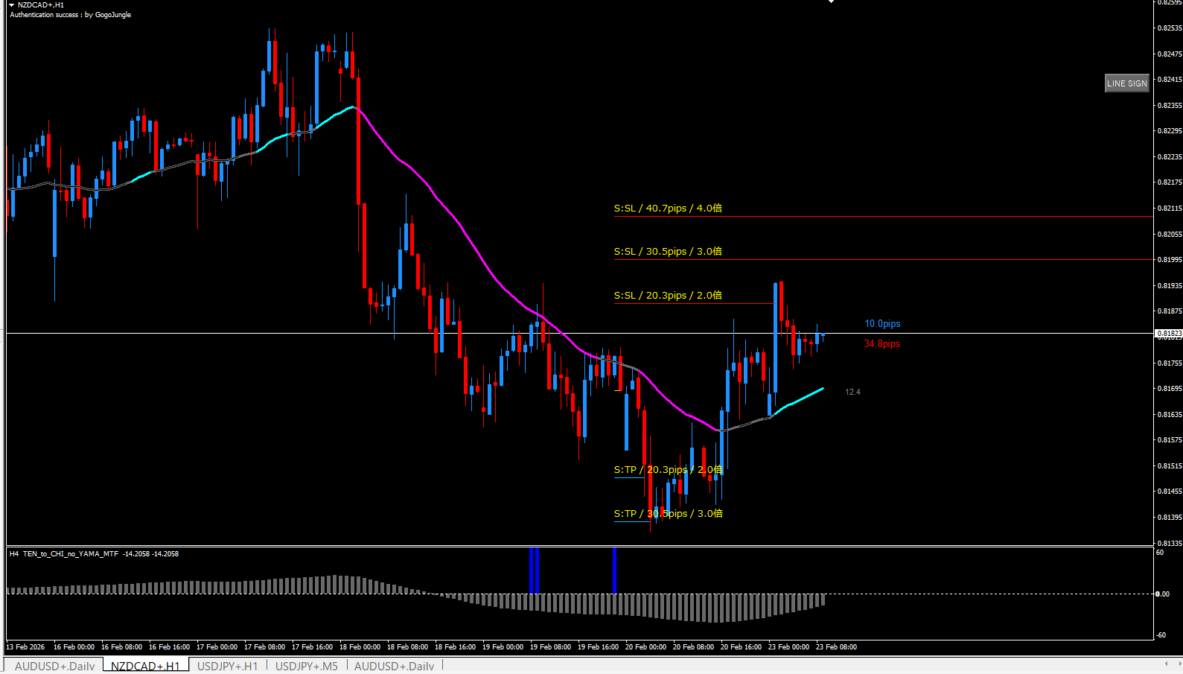Click the LINE SIGN button
This screenshot has width=1183, height=674.
pyautogui.click(x=1126, y=84)
